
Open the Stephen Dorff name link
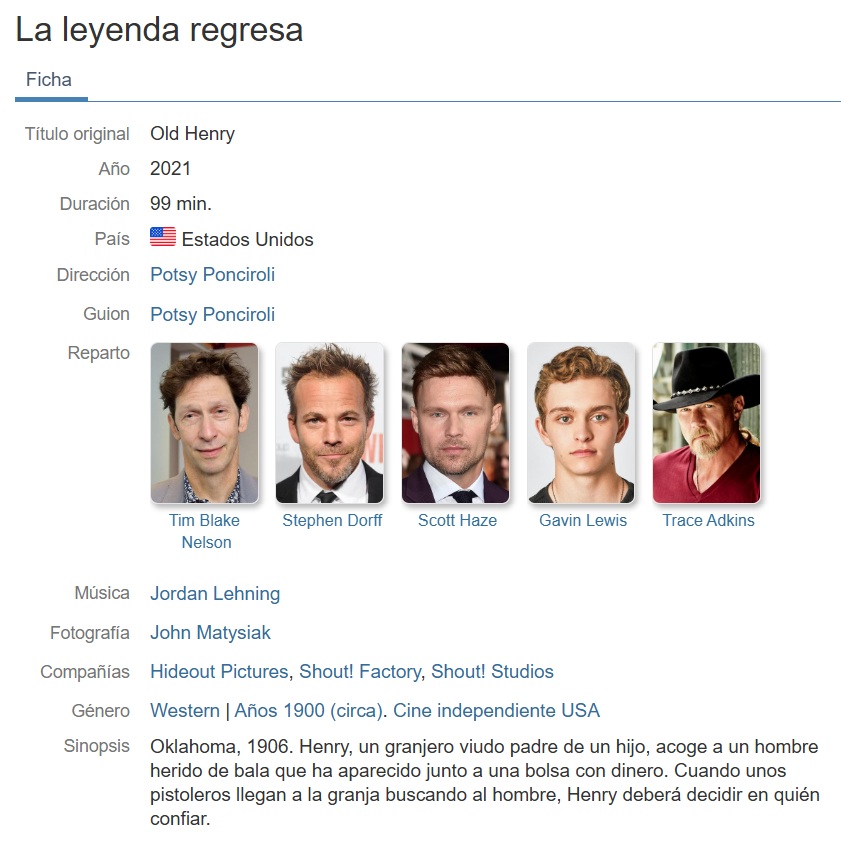click(x=332, y=520)
